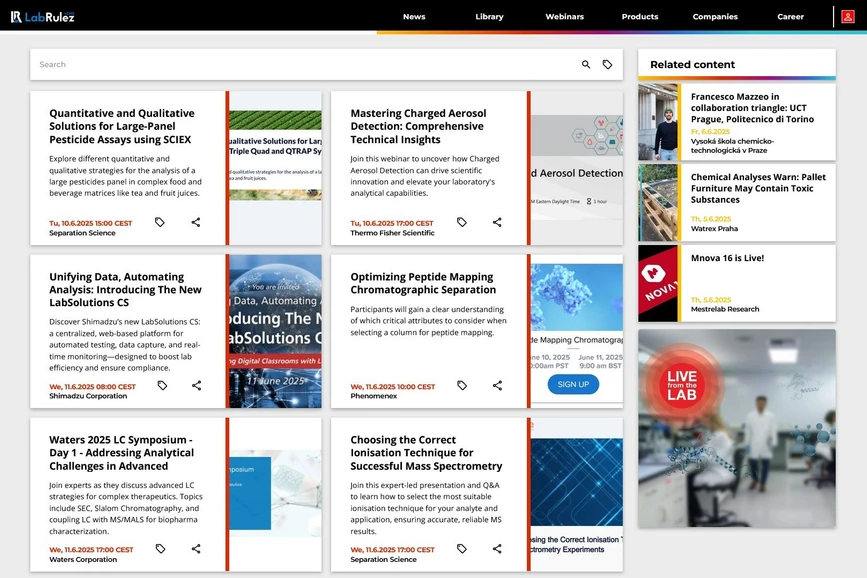Click the Aerosol Detection webinar thumbnail
Screen dimensions: 867x578
577,168
